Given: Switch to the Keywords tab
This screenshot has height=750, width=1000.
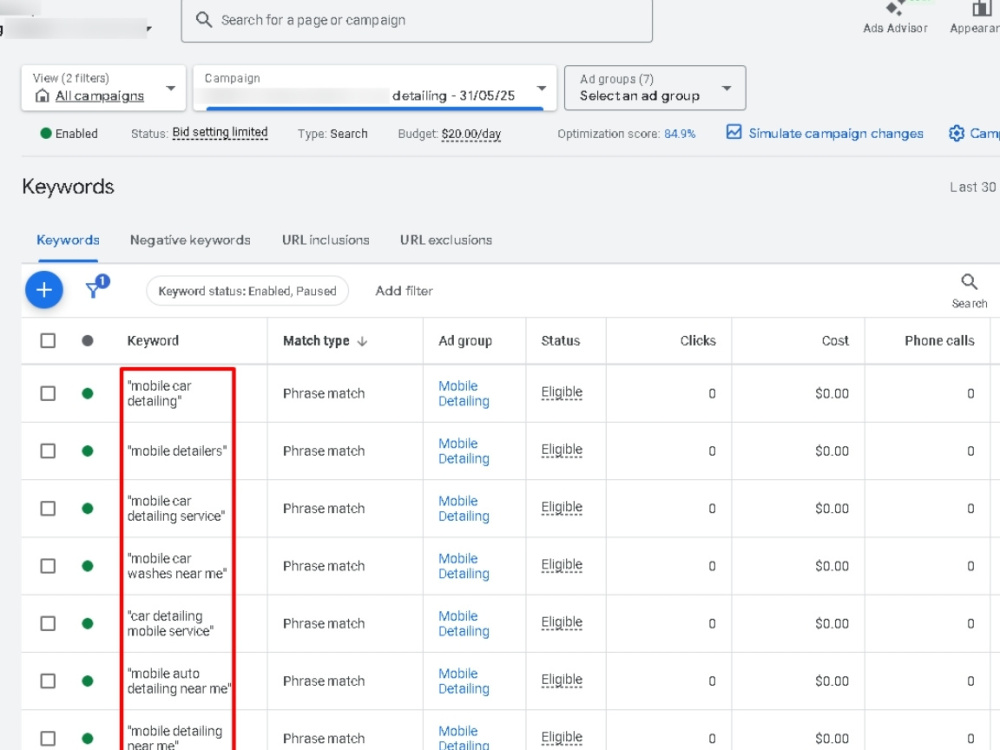Looking at the screenshot, I should click(68, 240).
